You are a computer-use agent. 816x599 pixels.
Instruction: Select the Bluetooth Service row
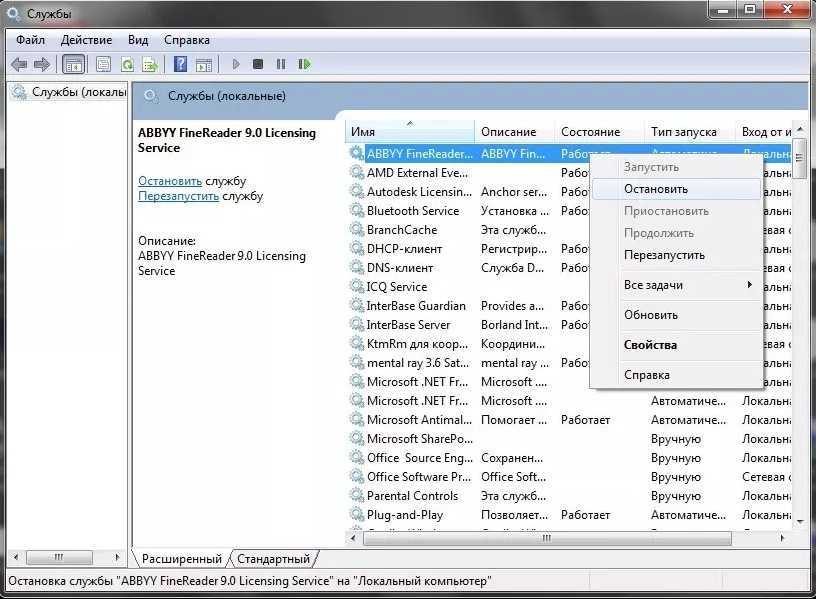point(412,211)
